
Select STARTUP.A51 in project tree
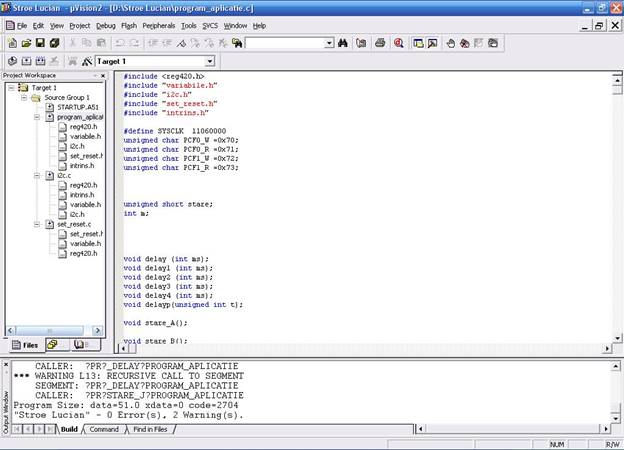(75, 107)
